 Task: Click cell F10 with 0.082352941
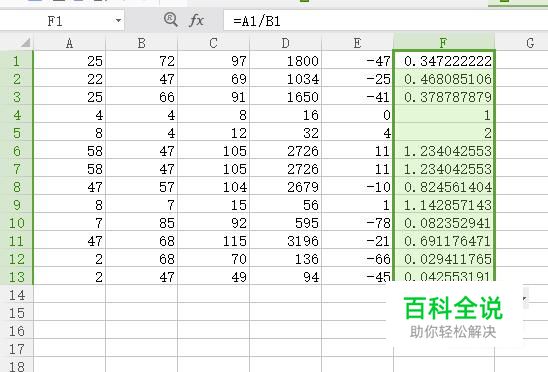444,223
